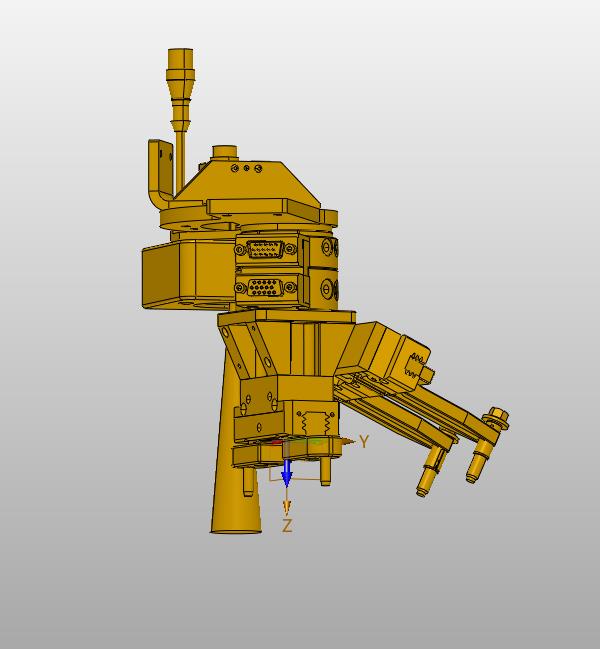Select the lower D-sub connector on the model
Image resolution: width=600 pixels, height=649 pixels.
(x=265, y=287)
